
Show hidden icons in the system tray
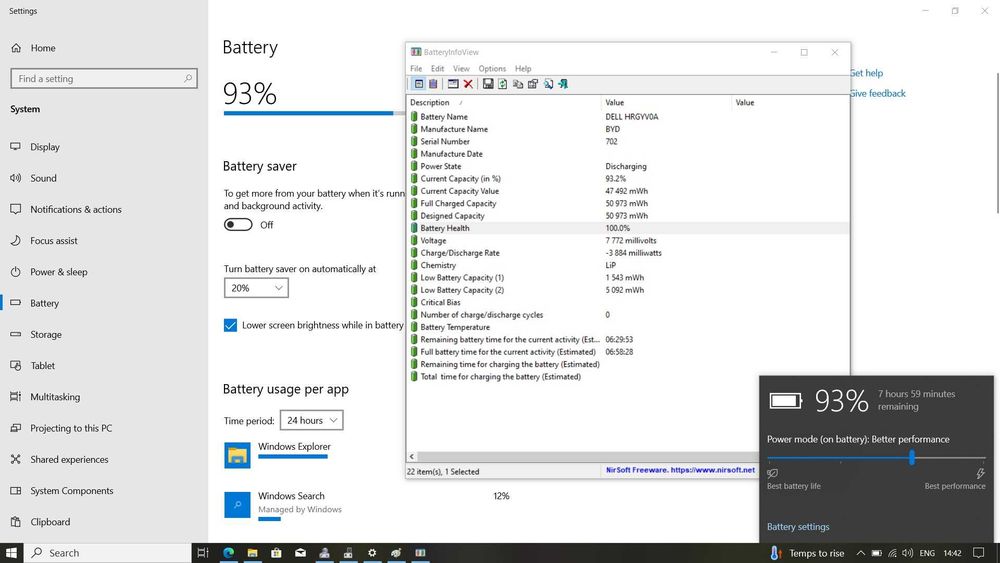860,553
